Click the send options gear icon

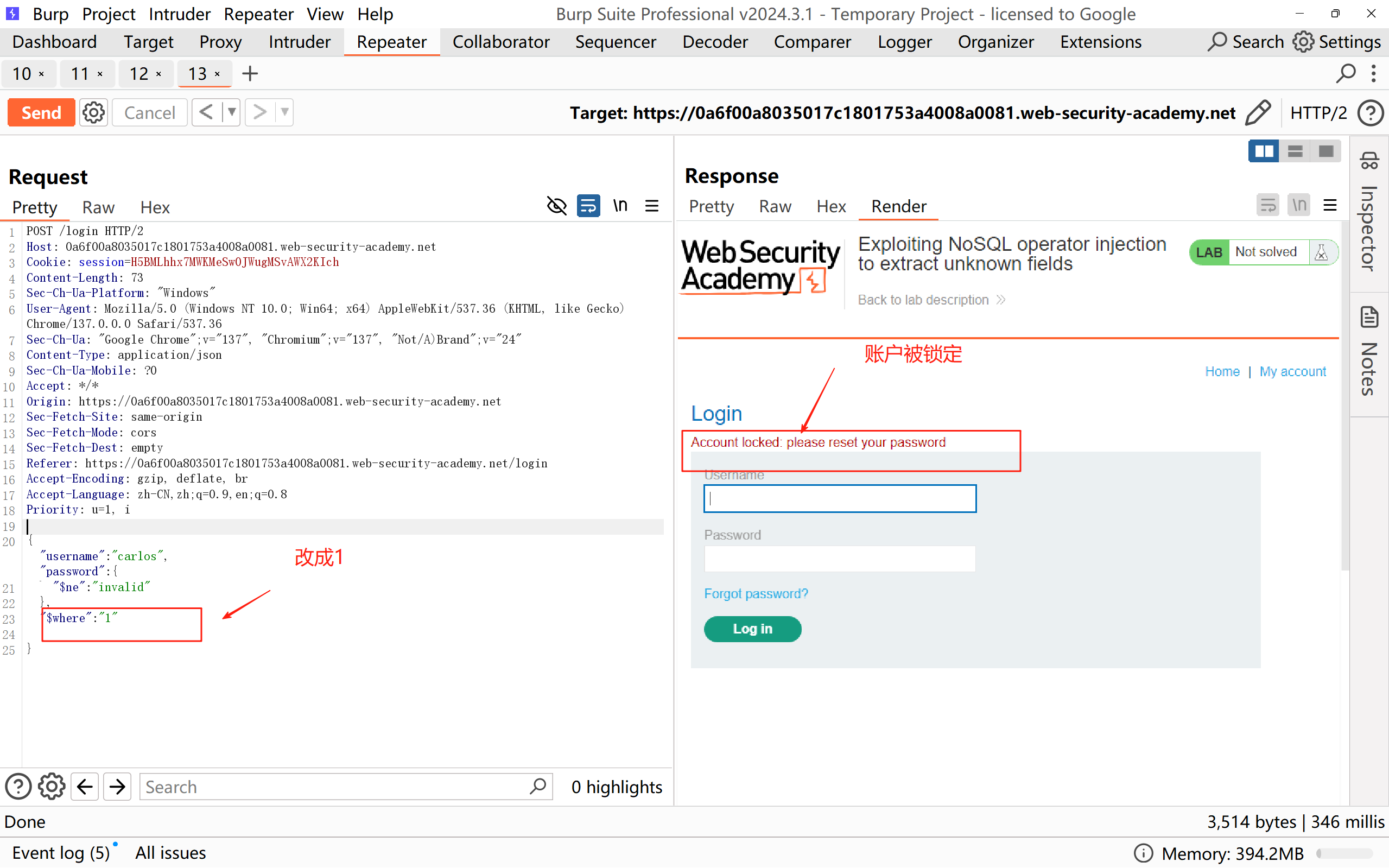[93, 112]
